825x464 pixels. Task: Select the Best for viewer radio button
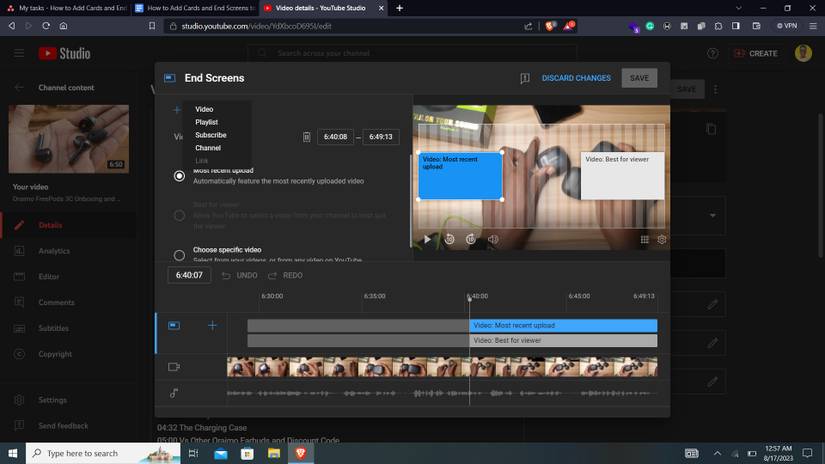tap(179, 215)
